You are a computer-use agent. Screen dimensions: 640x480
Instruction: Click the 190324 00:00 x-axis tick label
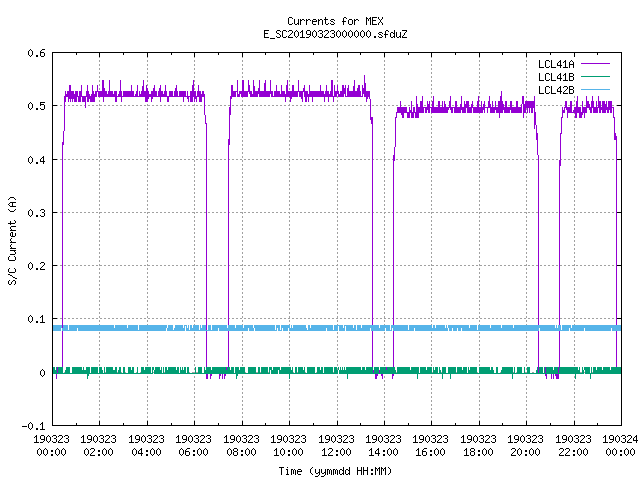pyautogui.click(x=620, y=445)
